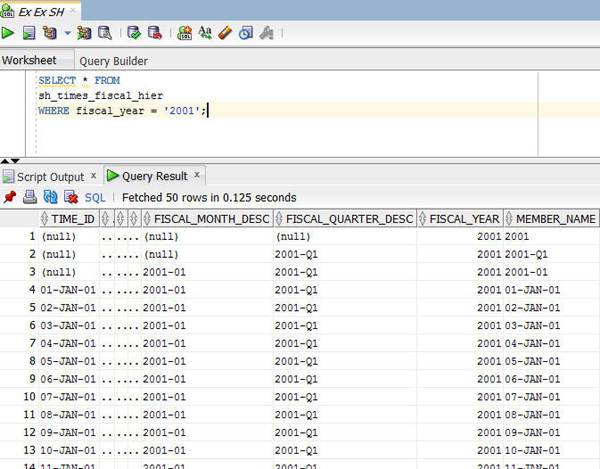This screenshot has width=600, height=469.
Task: Select the Script Output tab
Action: coord(50,176)
